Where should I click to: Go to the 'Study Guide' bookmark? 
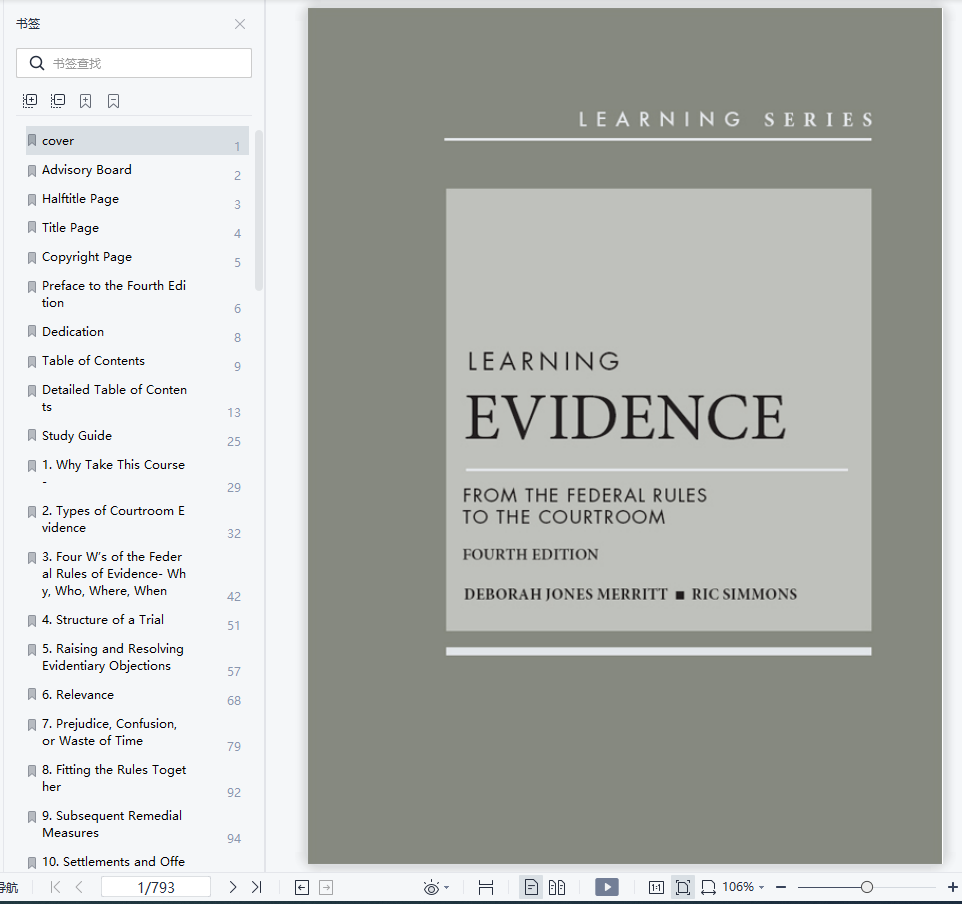(137, 436)
